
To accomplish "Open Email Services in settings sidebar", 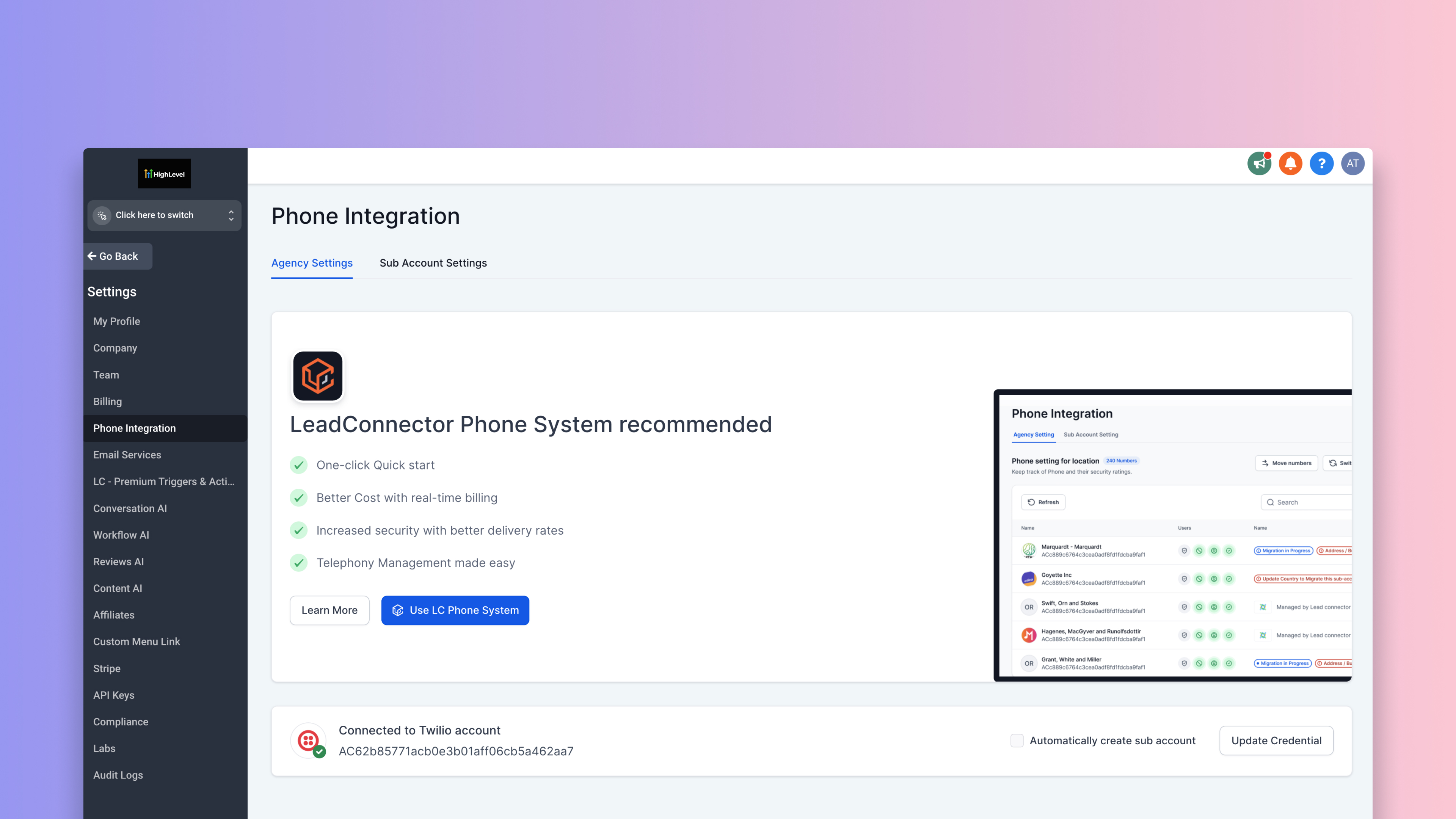I will 127,455.
